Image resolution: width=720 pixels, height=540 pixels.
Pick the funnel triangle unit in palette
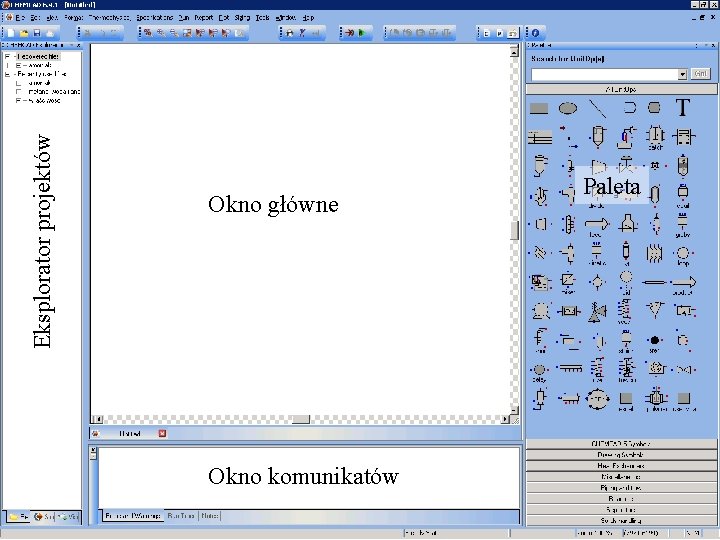click(655, 309)
